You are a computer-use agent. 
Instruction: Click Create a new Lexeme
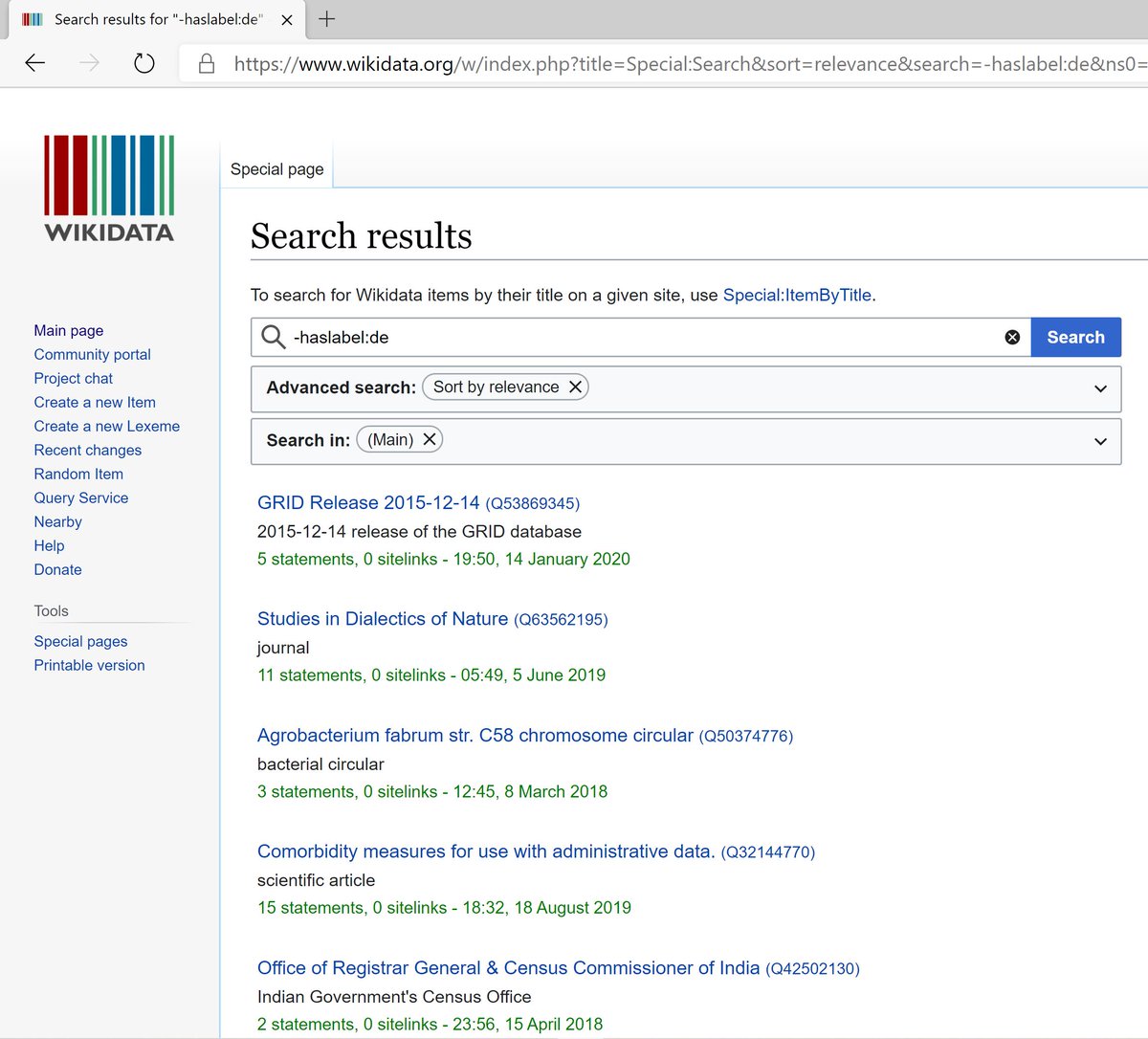[107, 426]
